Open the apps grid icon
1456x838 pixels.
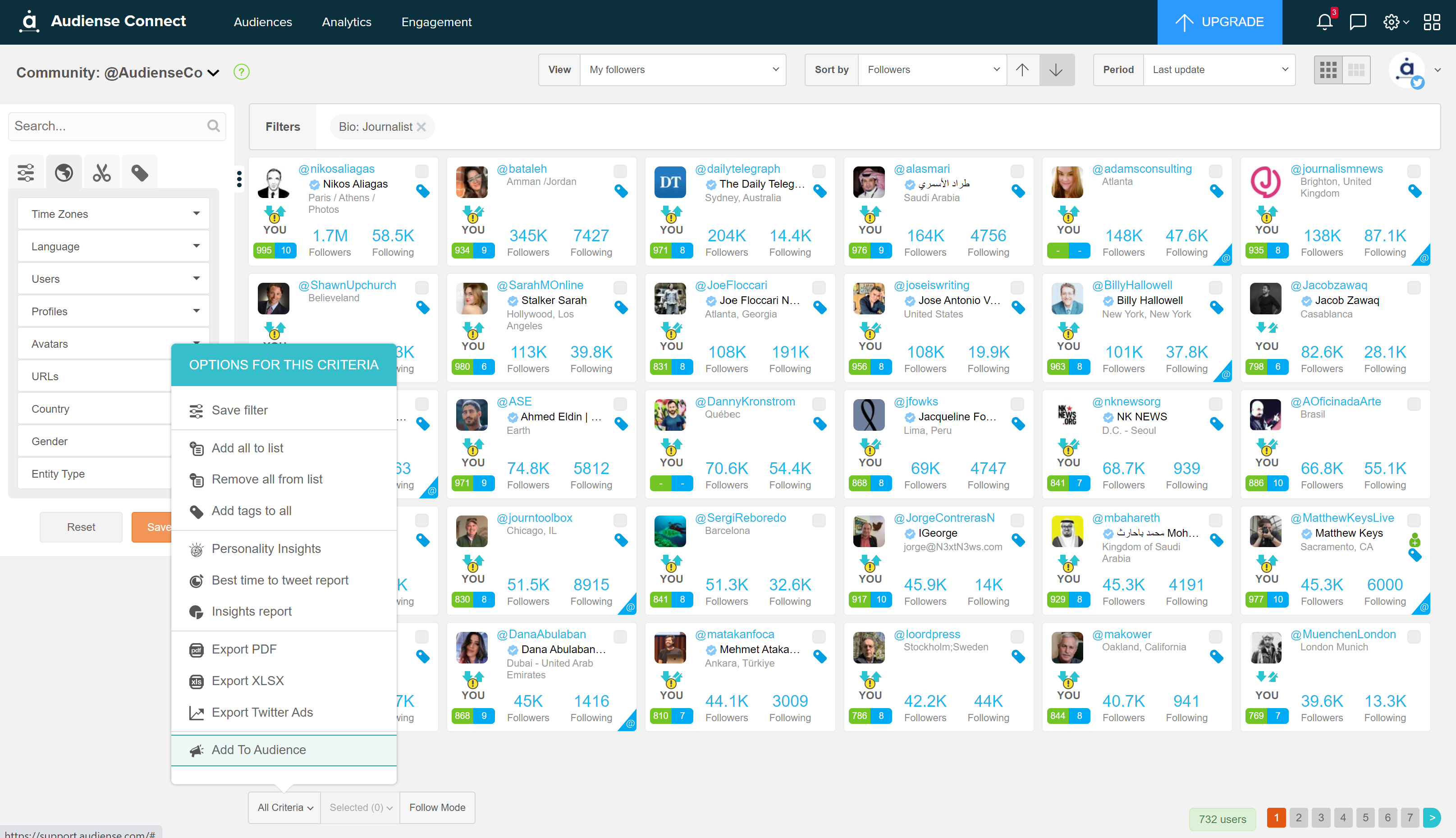[x=1431, y=22]
